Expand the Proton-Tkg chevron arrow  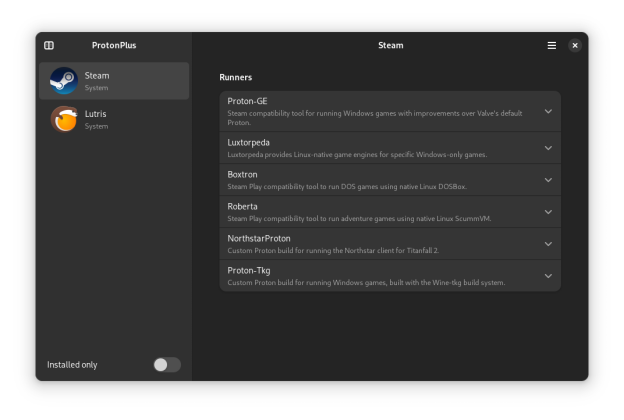pyautogui.click(x=548, y=276)
